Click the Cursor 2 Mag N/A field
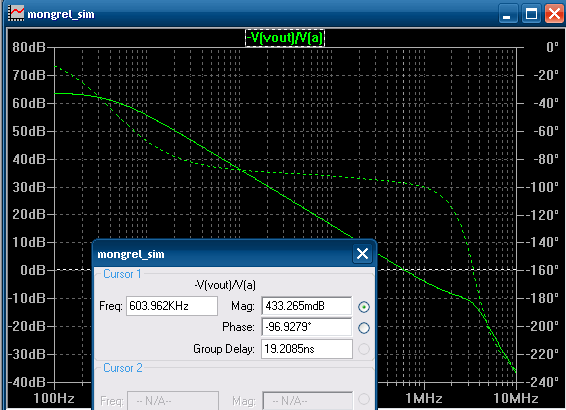The height and width of the screenshot is (410, 566). coord(308,401)
